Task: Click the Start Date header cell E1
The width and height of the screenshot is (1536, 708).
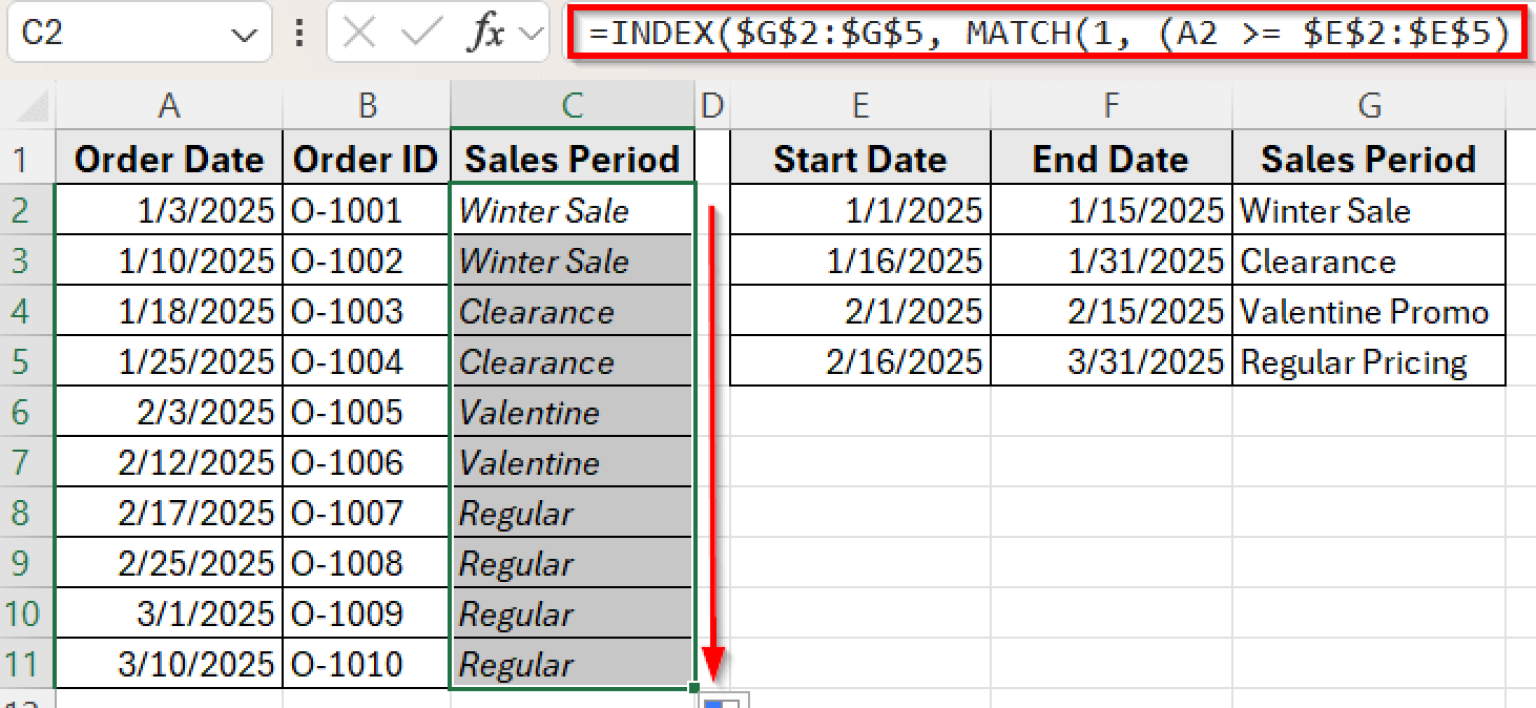Action: click(860, 158)
